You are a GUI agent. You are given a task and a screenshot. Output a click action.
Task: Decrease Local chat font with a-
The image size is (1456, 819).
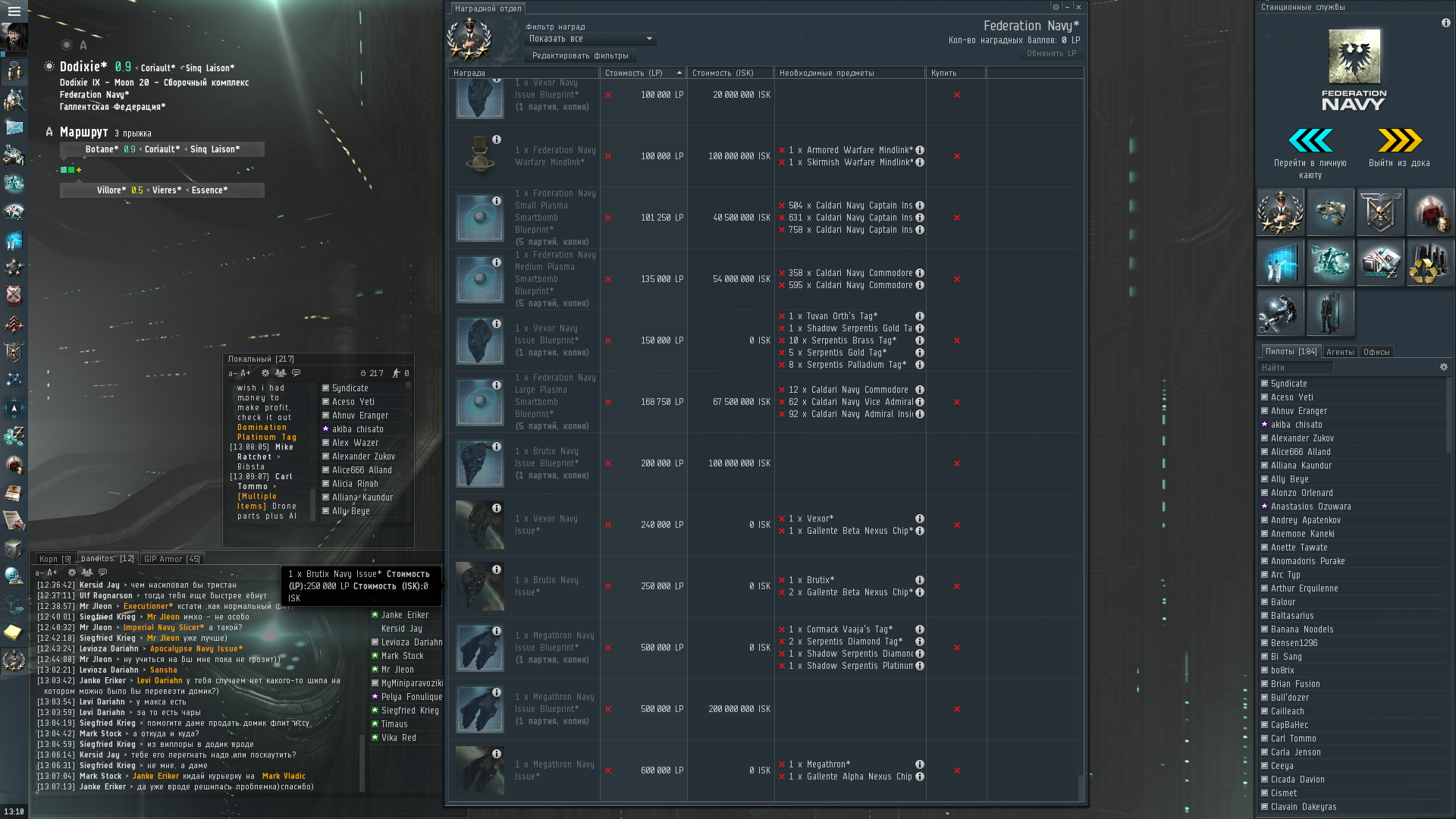tap(233, 373)
